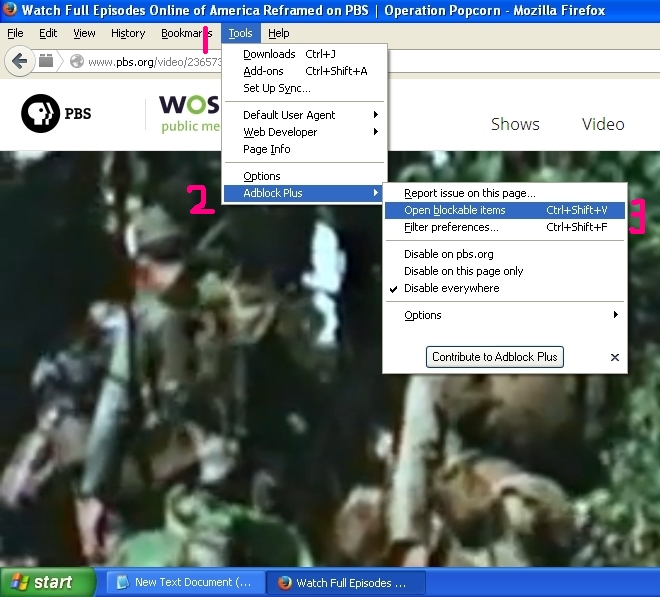This screenshot has height=597, width=660.
Task: Click the WOSU public media logo
Action: 189,114
